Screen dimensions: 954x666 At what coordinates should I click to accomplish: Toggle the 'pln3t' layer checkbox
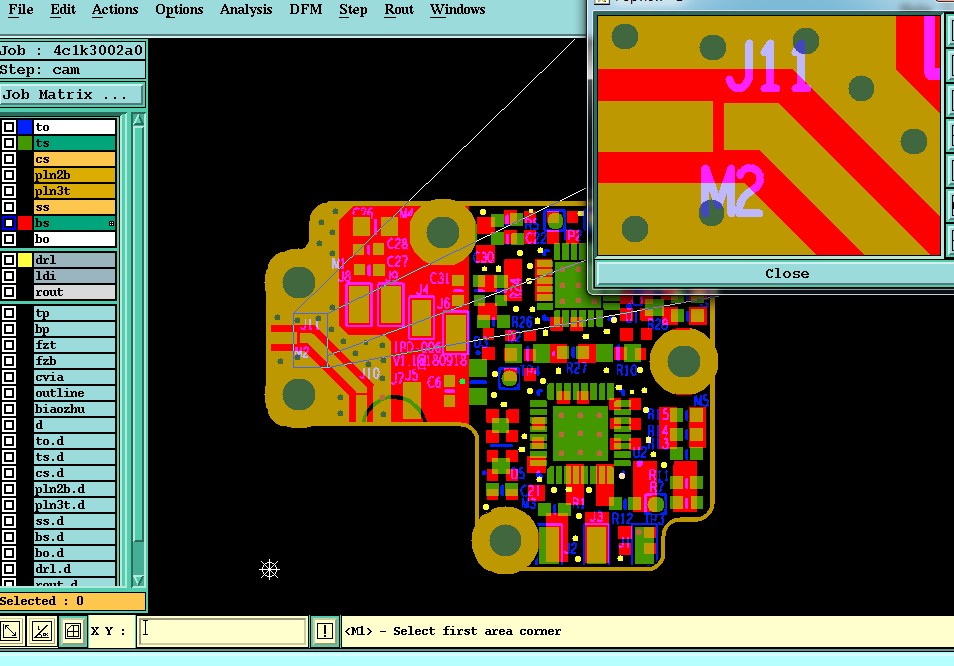9,191
